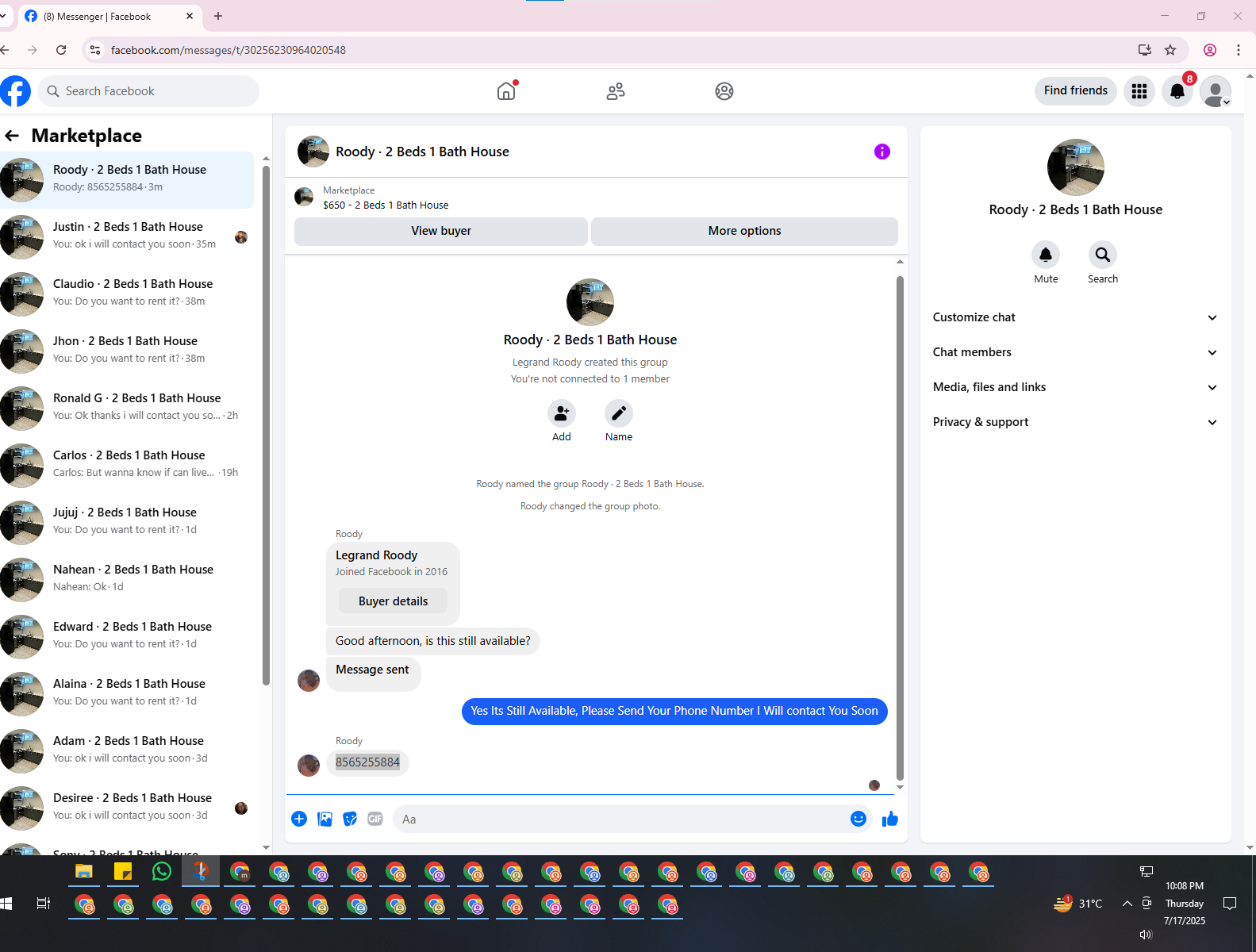Open Ronald G 2 Beds 1 Bath House chat
This screenshot has height=952, width=1256.
point(127,409)
